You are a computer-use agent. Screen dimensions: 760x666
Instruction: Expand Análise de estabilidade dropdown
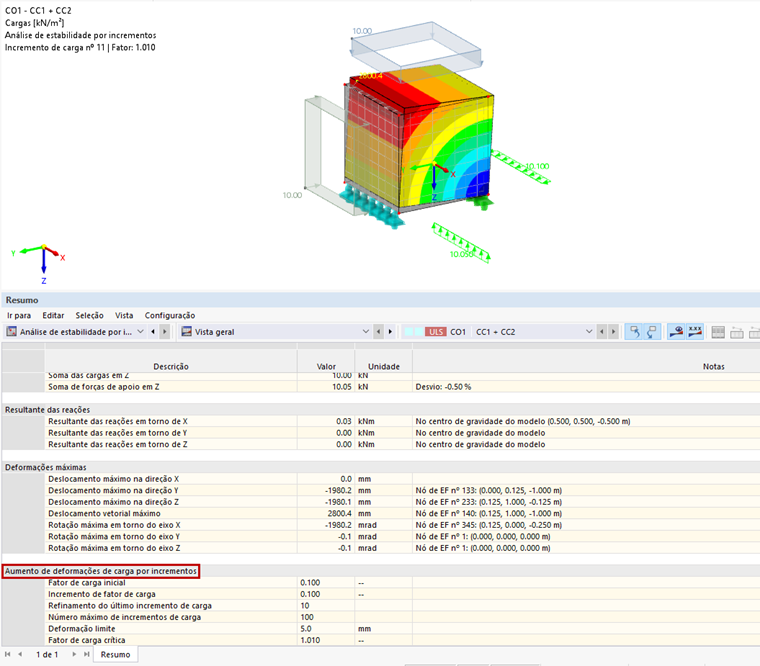click(140, 332)
